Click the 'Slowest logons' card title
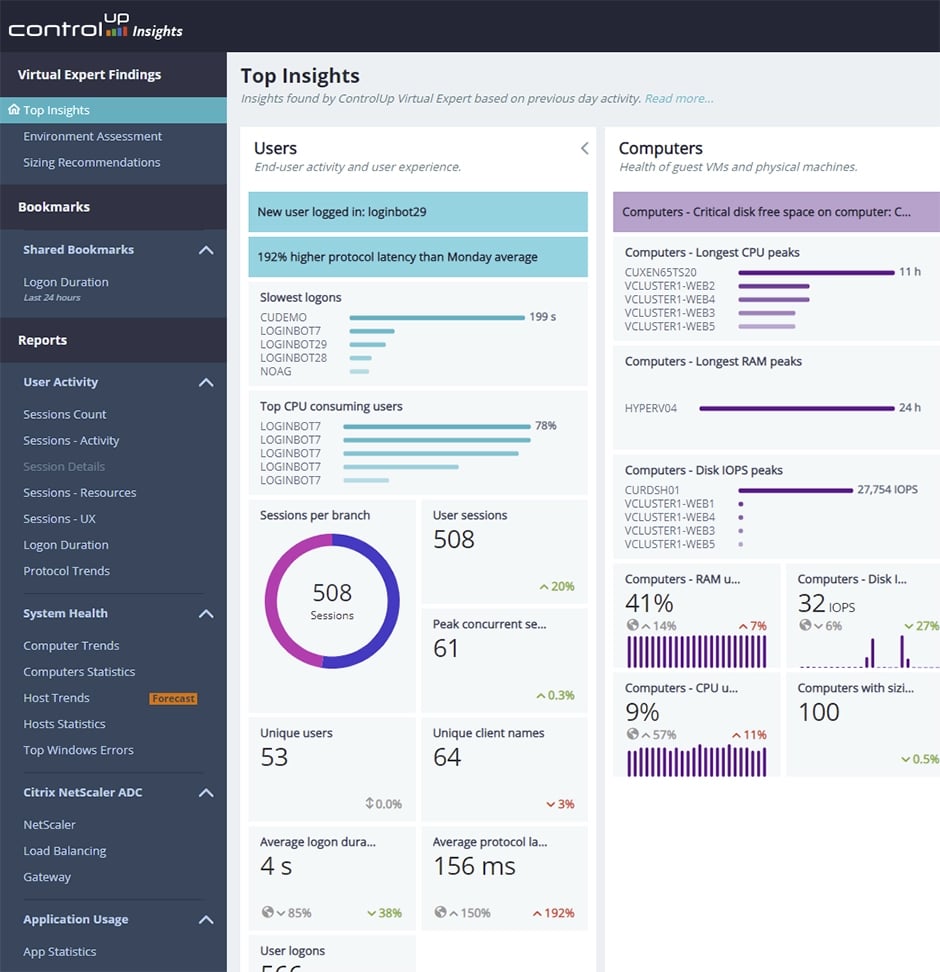Screen dimensions: 940x972 coord(301,298)
